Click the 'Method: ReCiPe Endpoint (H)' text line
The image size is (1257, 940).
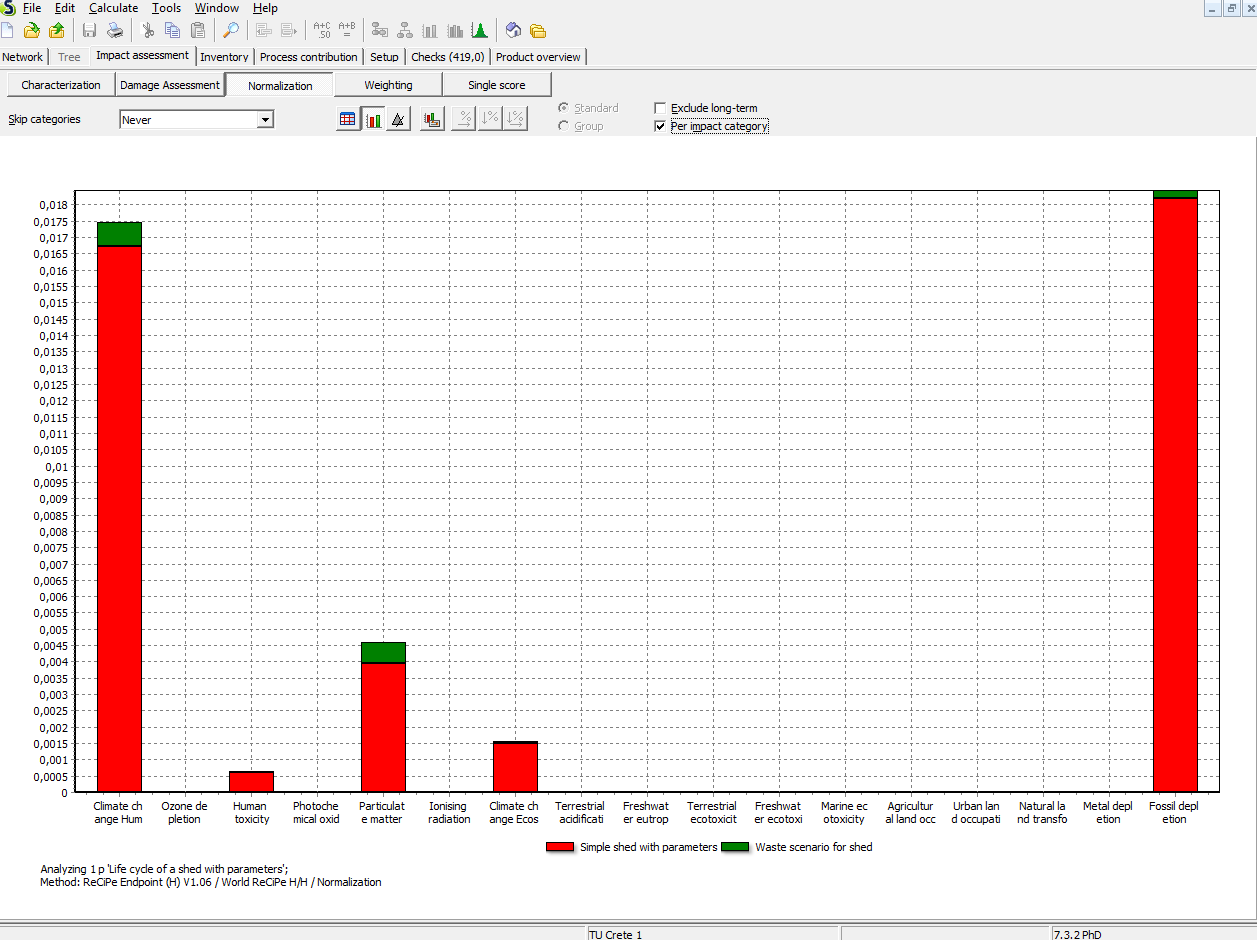211,882
